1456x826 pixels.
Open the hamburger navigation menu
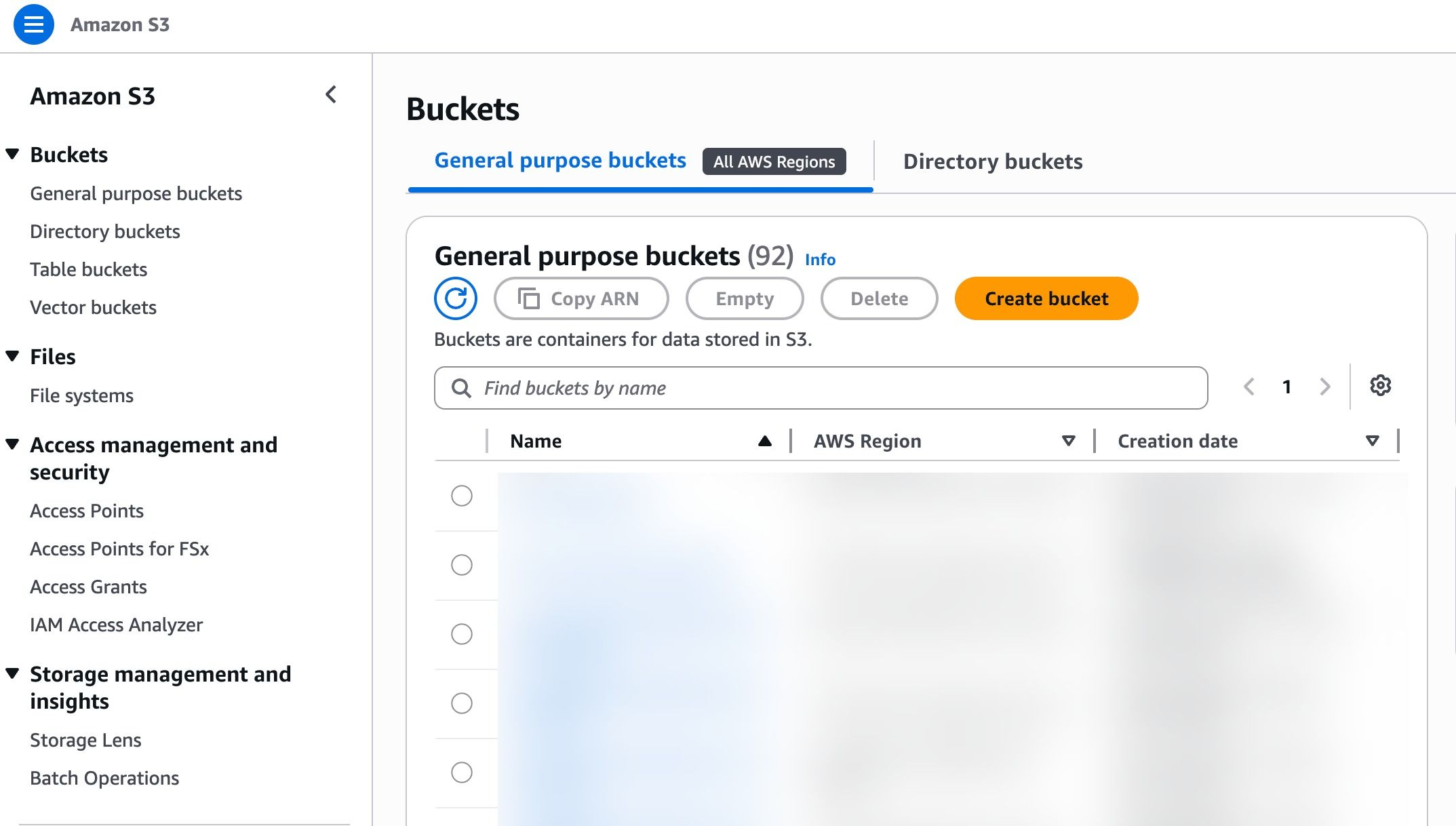click(x=34, y=24)
